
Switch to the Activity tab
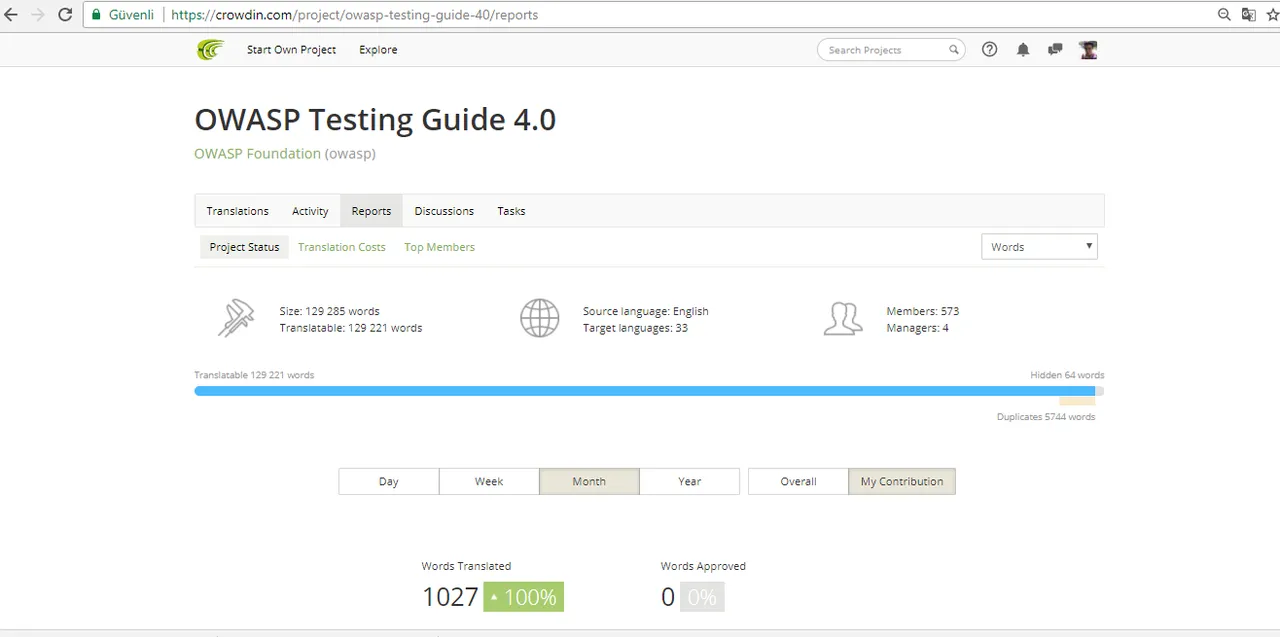[310, 211]
